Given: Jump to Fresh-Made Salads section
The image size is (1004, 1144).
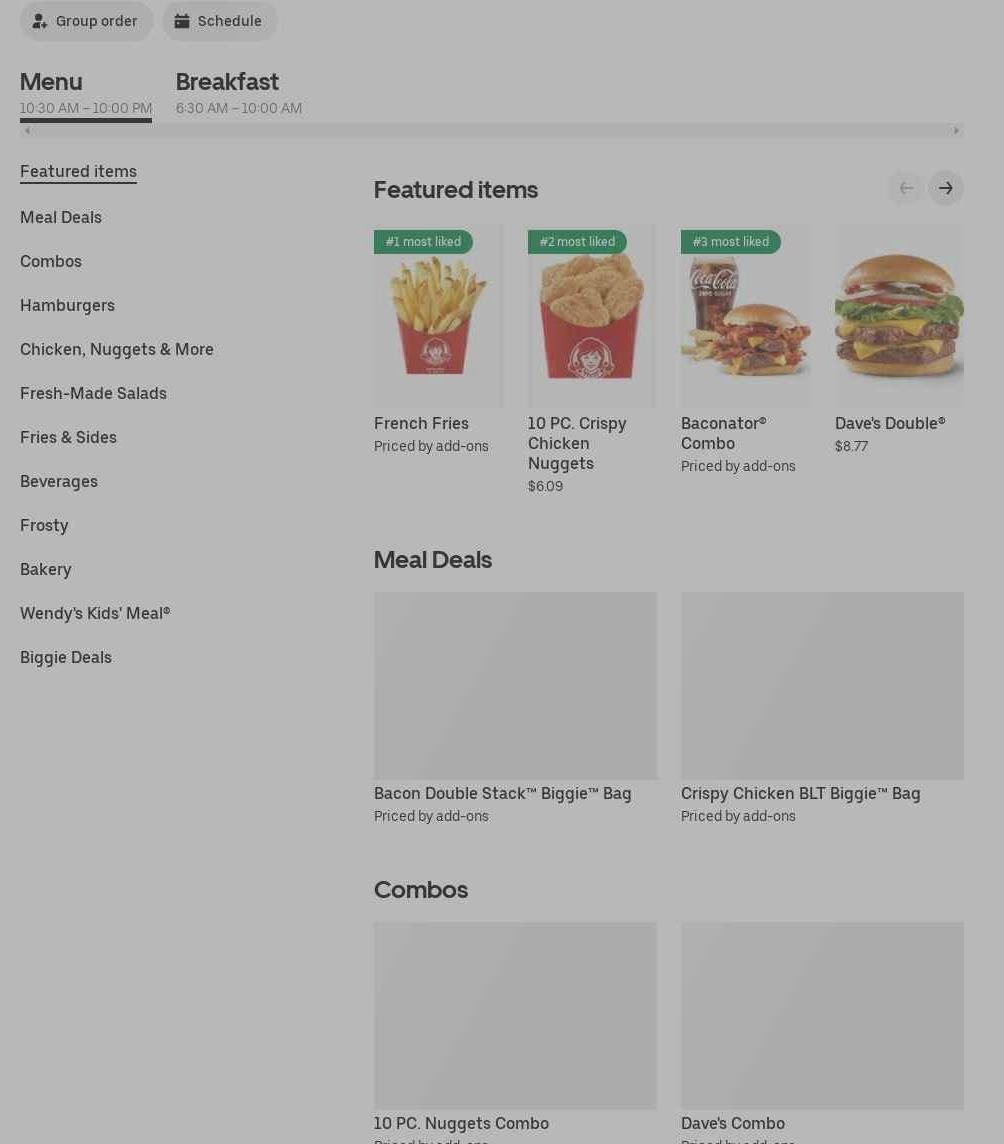Looking at the screenshot, I should [93, 393].
